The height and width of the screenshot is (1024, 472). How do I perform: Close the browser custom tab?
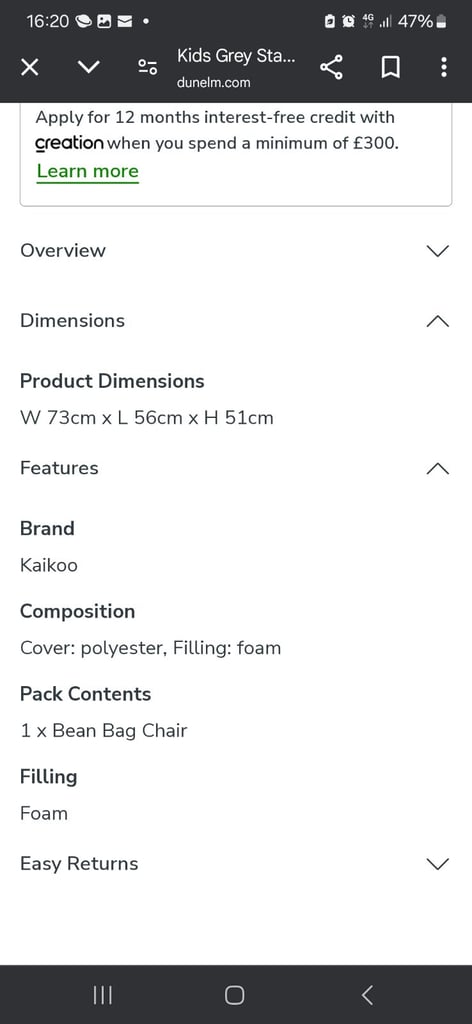coord(29,67)
